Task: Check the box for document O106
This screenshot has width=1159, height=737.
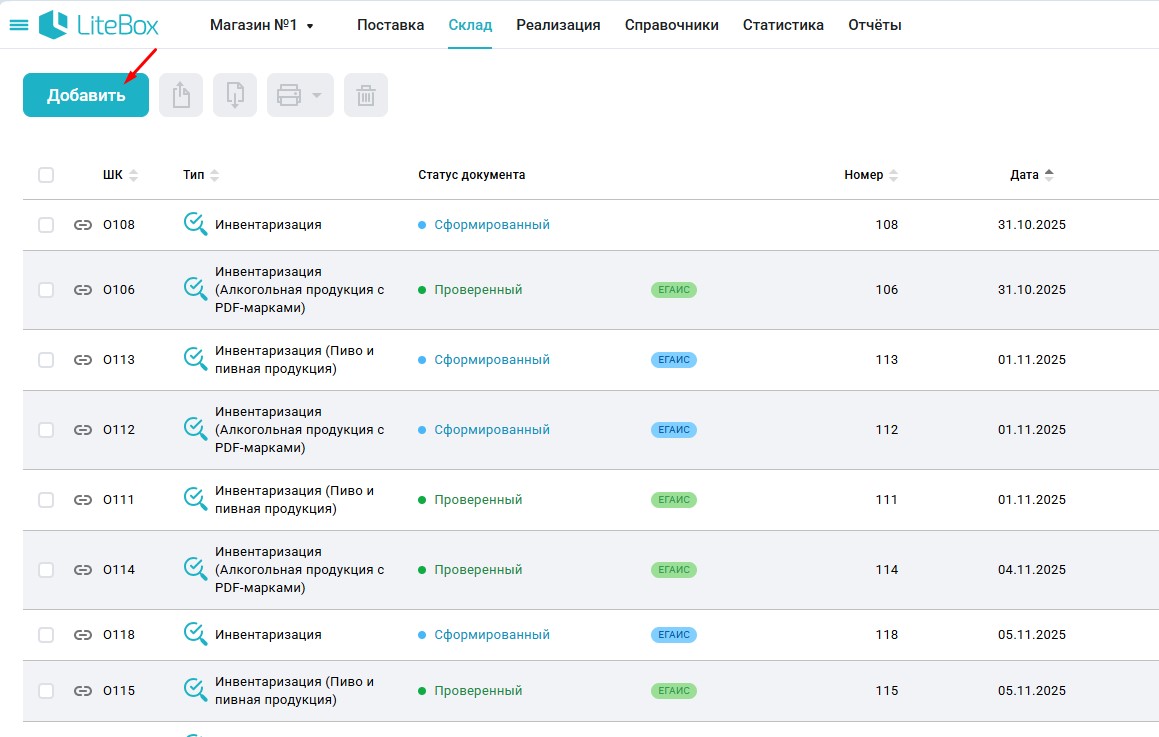Action: pos(46,290)
